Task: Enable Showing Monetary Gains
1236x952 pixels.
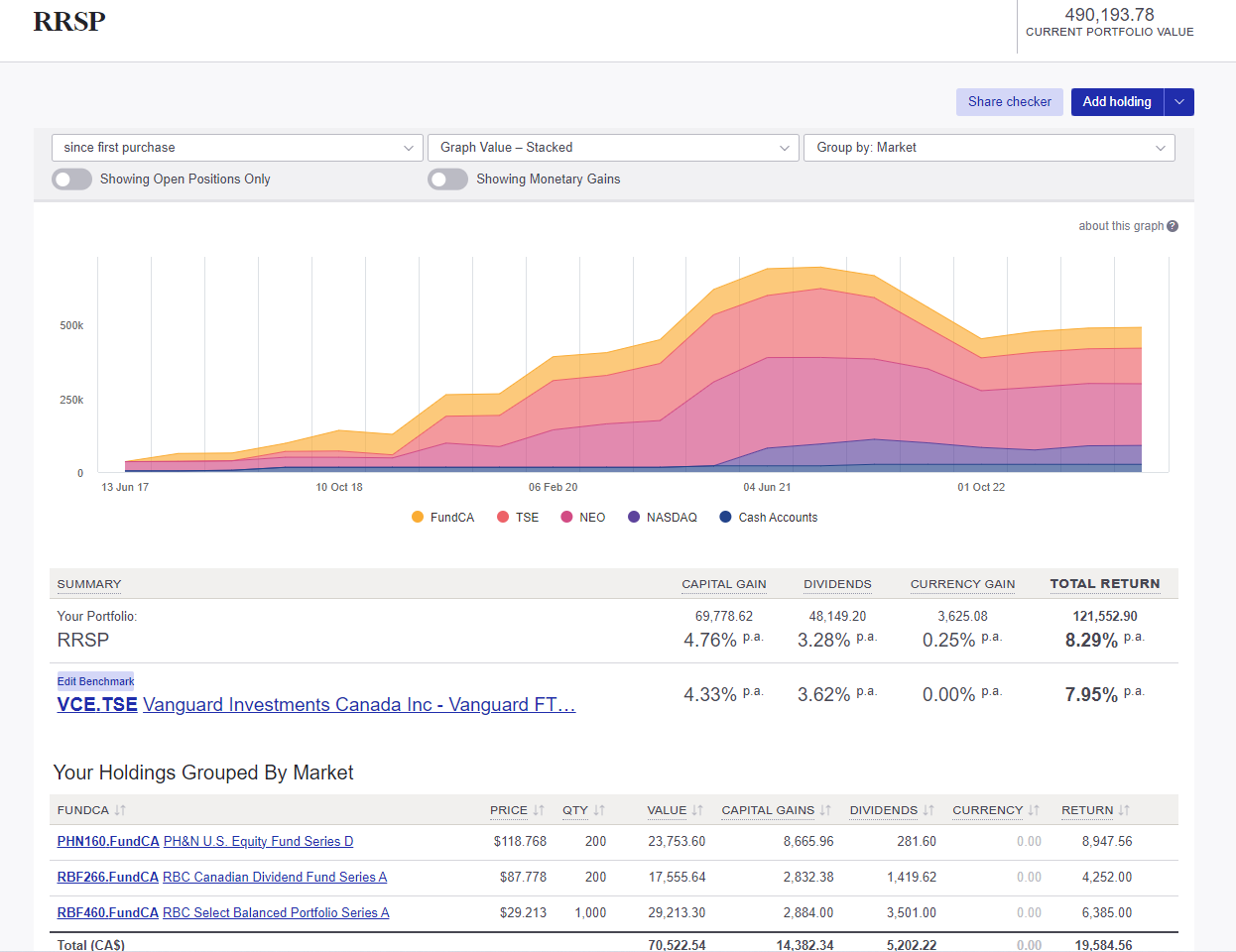Action: point(447,178)
